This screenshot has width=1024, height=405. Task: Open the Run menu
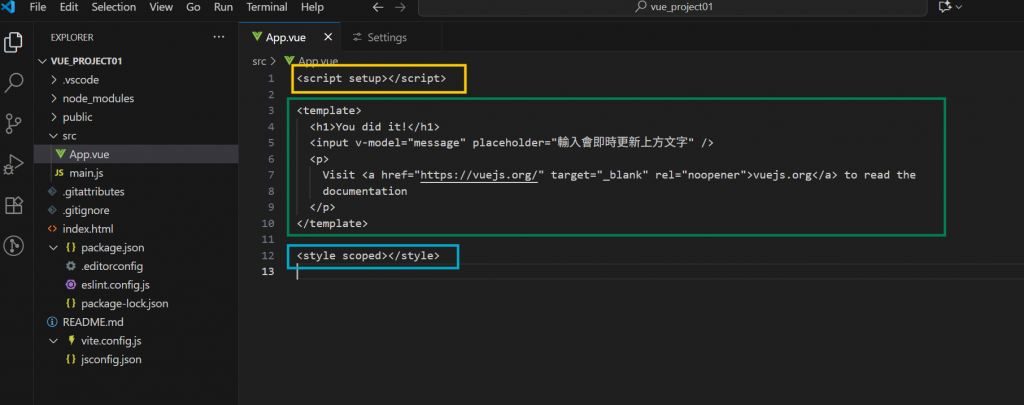[224, 7]
